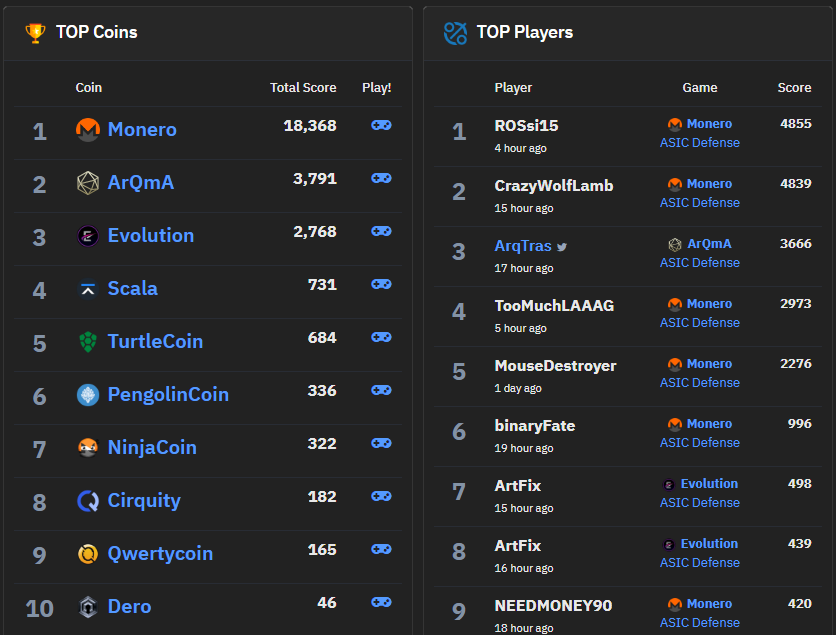This screenshot has height=635, width=836.
Task: Open the Evolution coin link in TOP Coins
Action: [x=151, y=236]
